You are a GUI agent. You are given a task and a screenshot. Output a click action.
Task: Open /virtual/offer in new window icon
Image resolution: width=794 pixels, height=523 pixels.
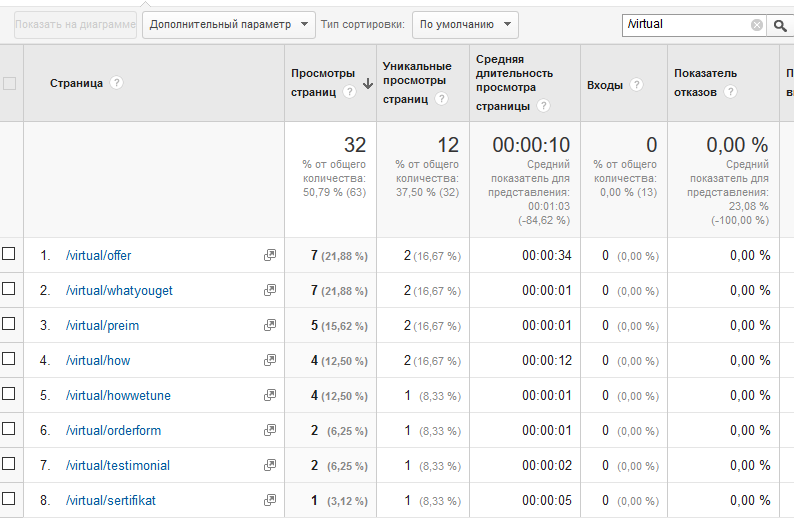point(269,255)
